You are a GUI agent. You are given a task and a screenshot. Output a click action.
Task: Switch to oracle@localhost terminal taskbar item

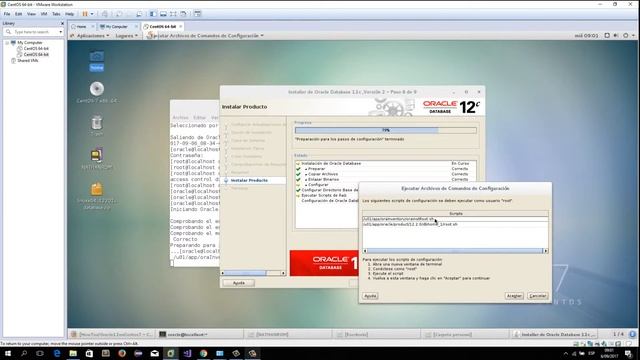click(x=200, y=334)
